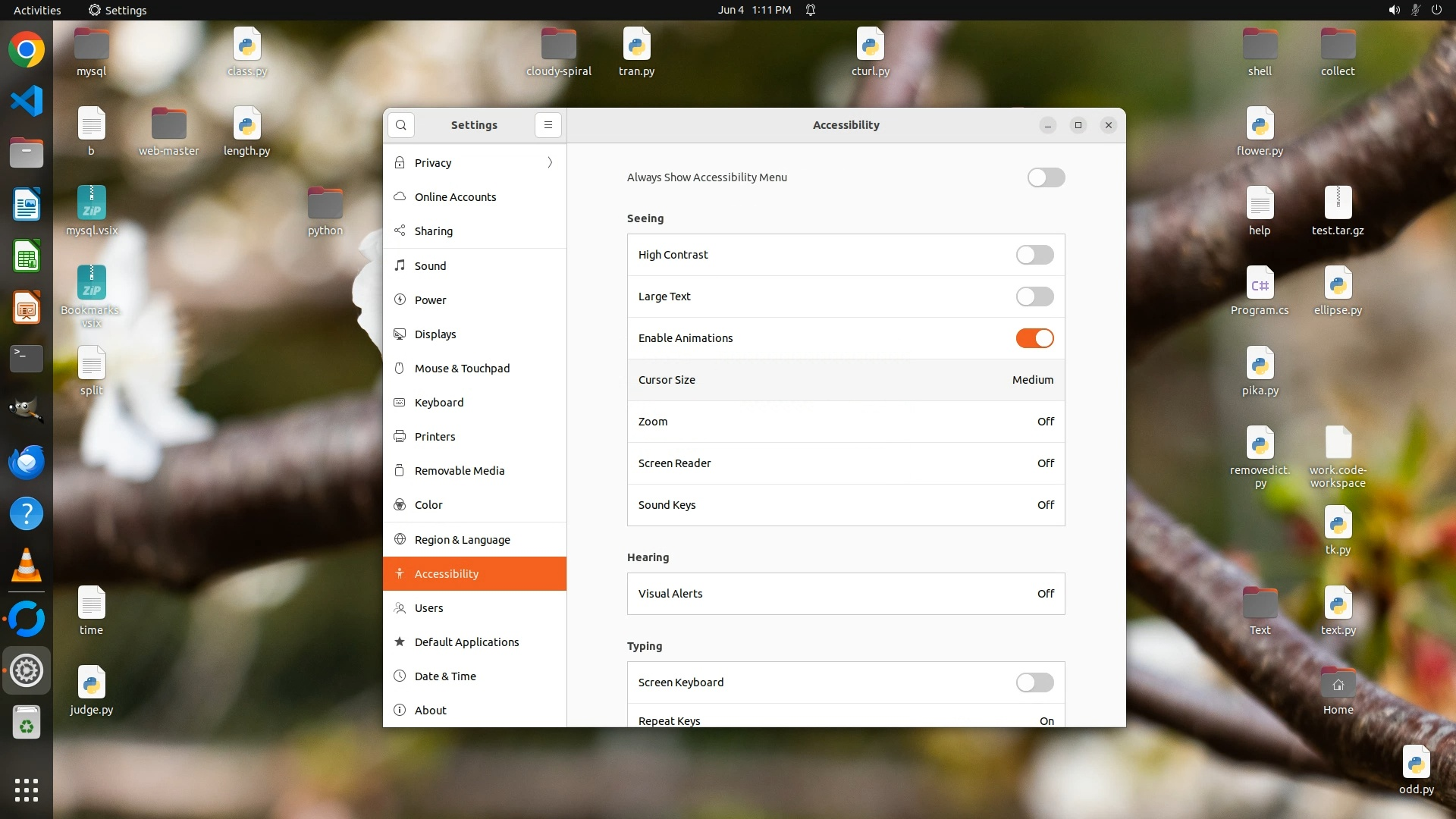Open Thunderbird from the dock
Screen dimensions: 1456x819
pos(27,462)
